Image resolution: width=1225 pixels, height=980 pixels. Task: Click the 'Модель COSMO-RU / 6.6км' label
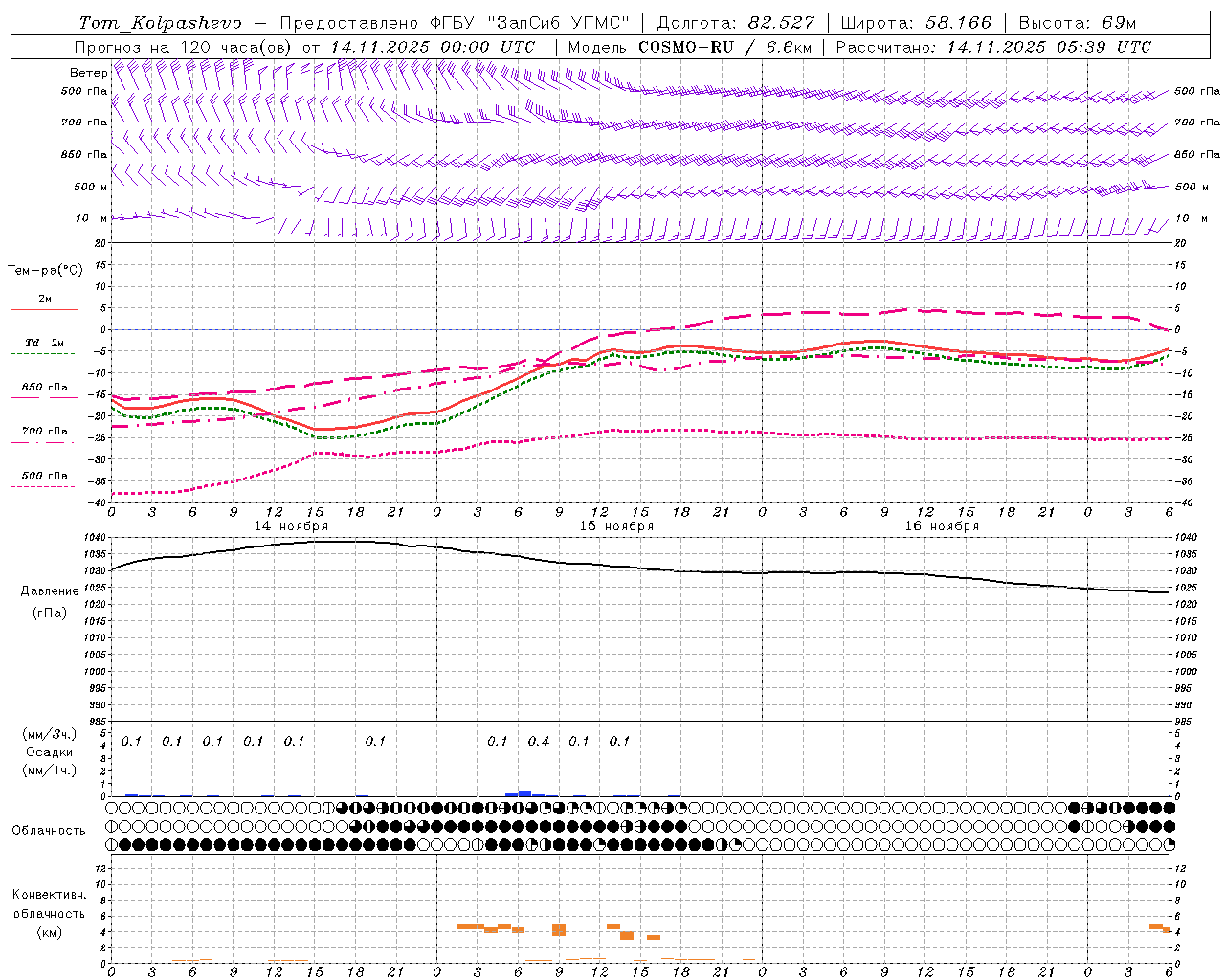690,47
